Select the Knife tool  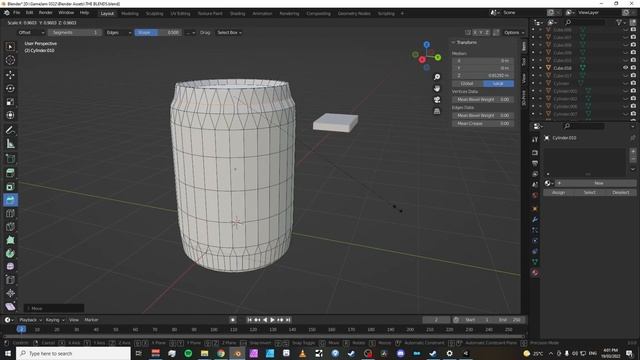tap(10, 227)
